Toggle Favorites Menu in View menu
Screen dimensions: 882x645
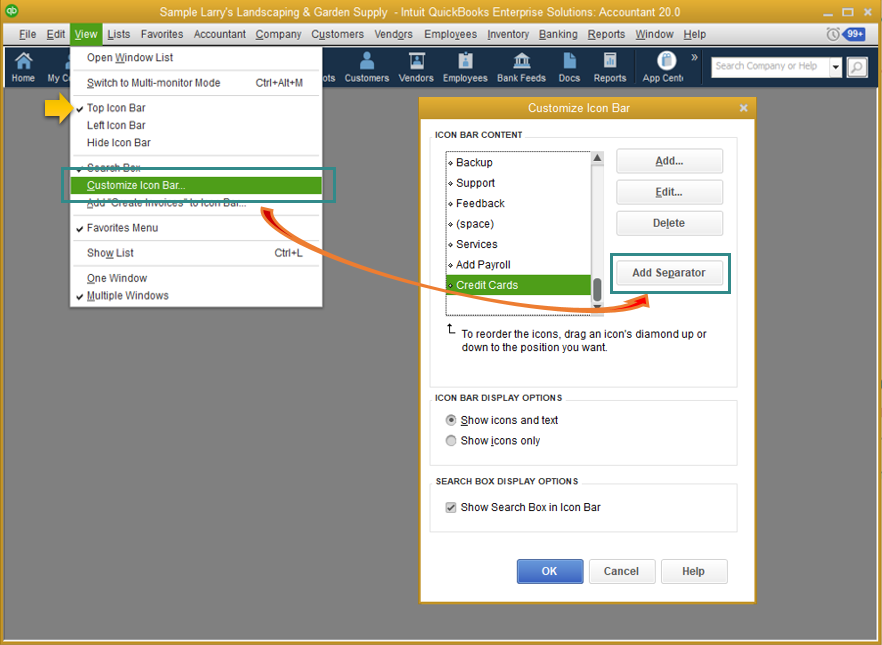[196, 228]
